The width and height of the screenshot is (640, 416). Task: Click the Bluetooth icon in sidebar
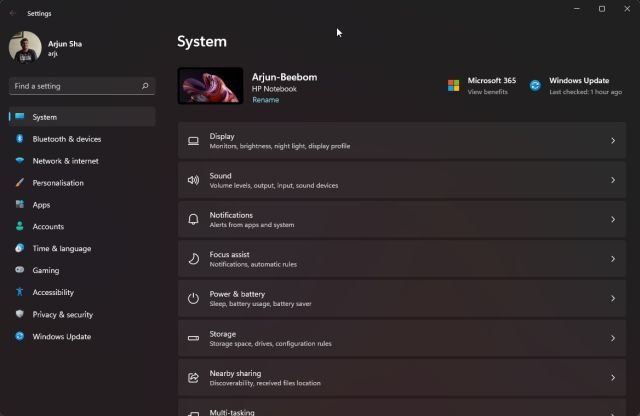pyautogui.click(x=20, y=139)
